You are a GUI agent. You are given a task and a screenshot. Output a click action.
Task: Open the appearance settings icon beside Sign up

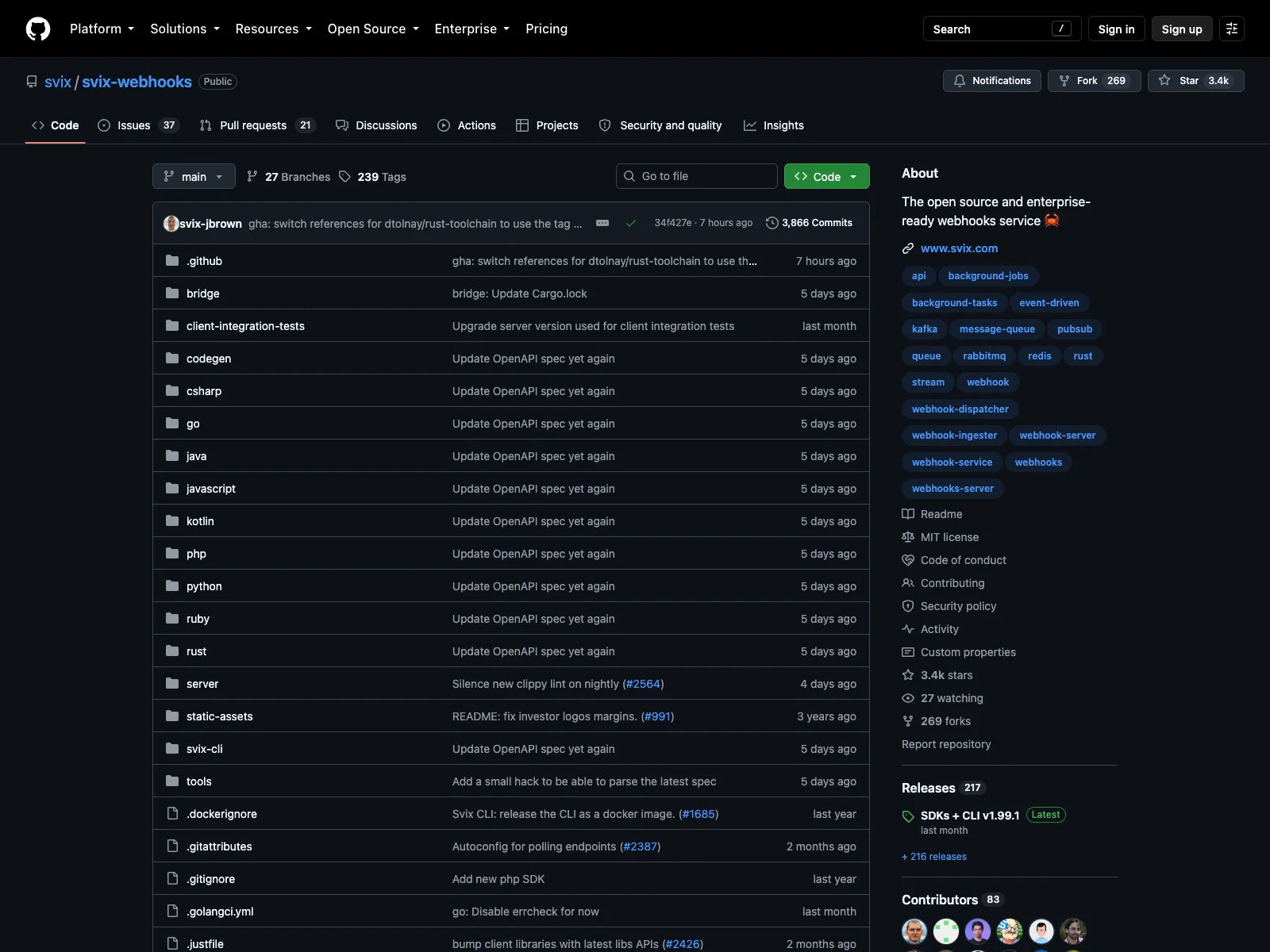click(x=1232, y=29)
